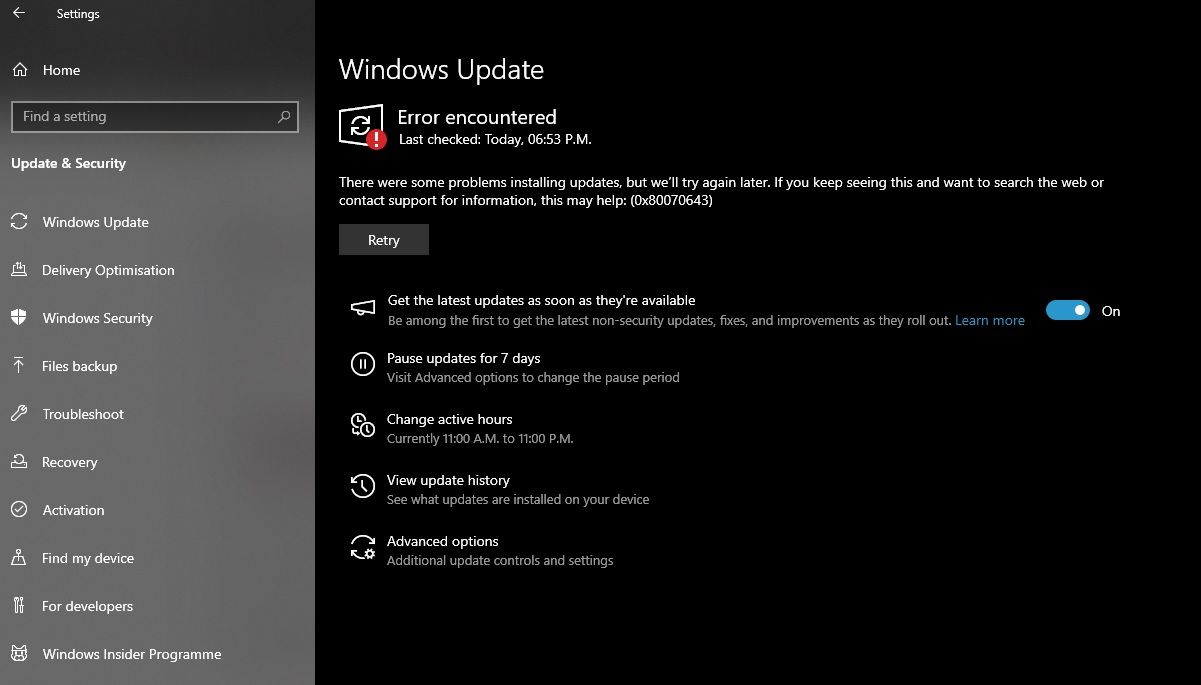Turn off latest updates availability toggle
The height and width of the screenshot is (685, 1201).
pyautogui.click(x=1068, y=310)
